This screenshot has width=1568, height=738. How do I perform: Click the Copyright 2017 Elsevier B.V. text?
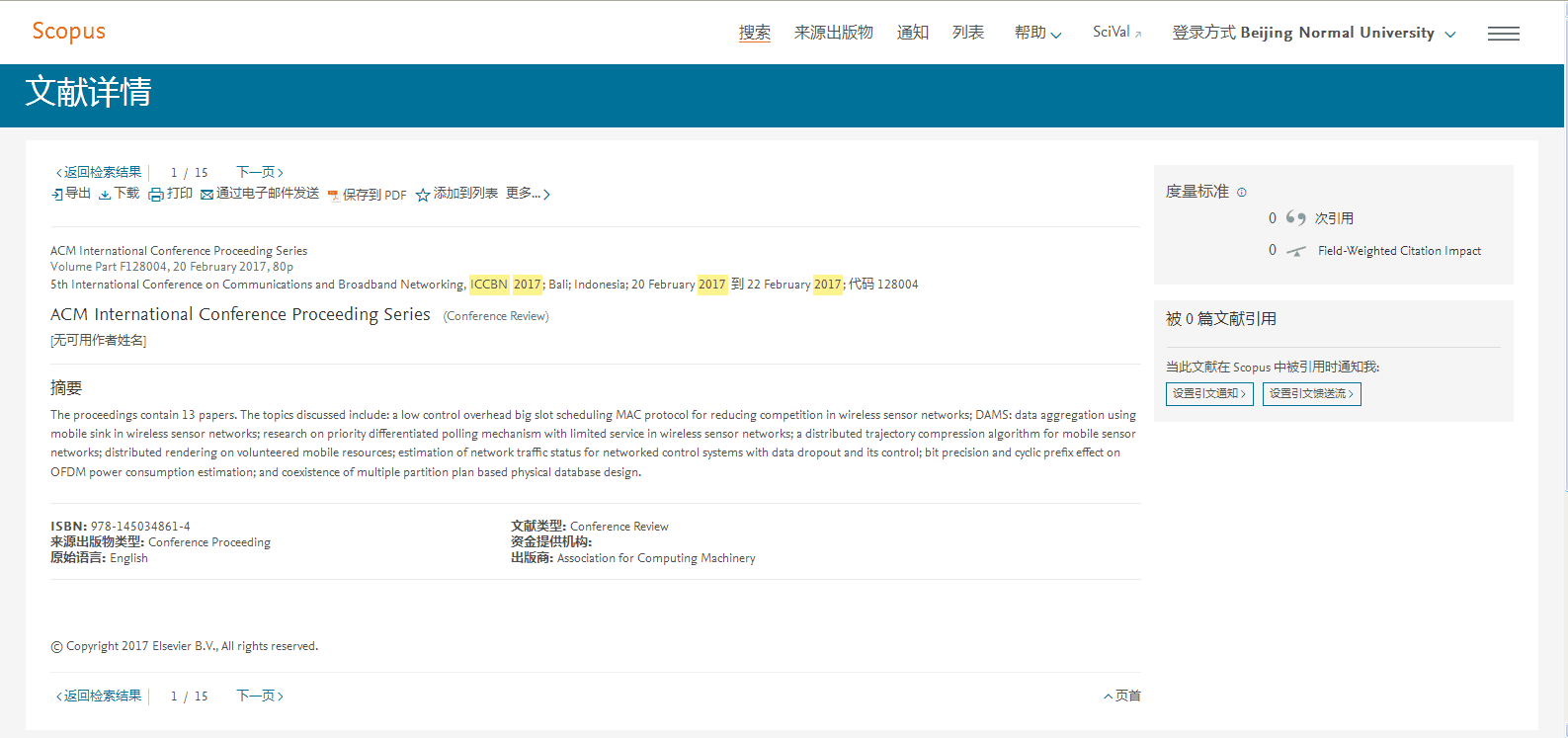point(184,646)
